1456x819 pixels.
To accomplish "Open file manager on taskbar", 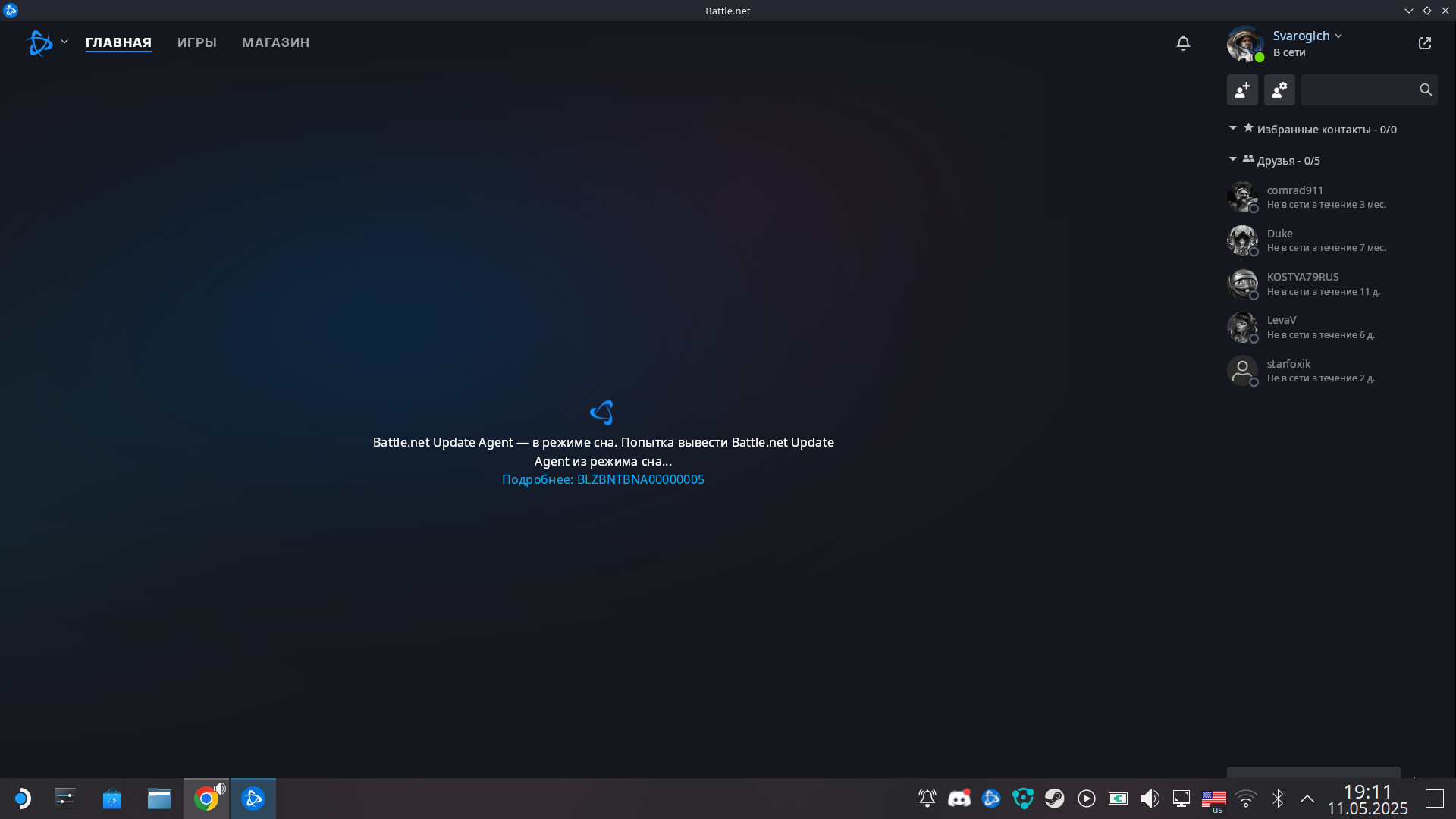I will tap(159, 799).
